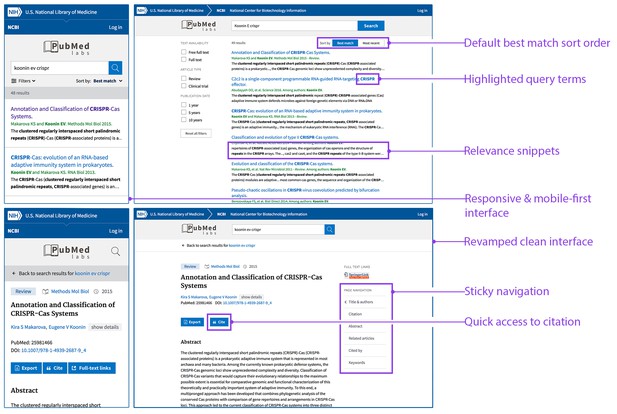The image size is (617, 414).
Task: Open 'CRISPR-Cas: evolution of an RNA-based adaptive immunity' mobile result
Action: (x=62, y=161)
